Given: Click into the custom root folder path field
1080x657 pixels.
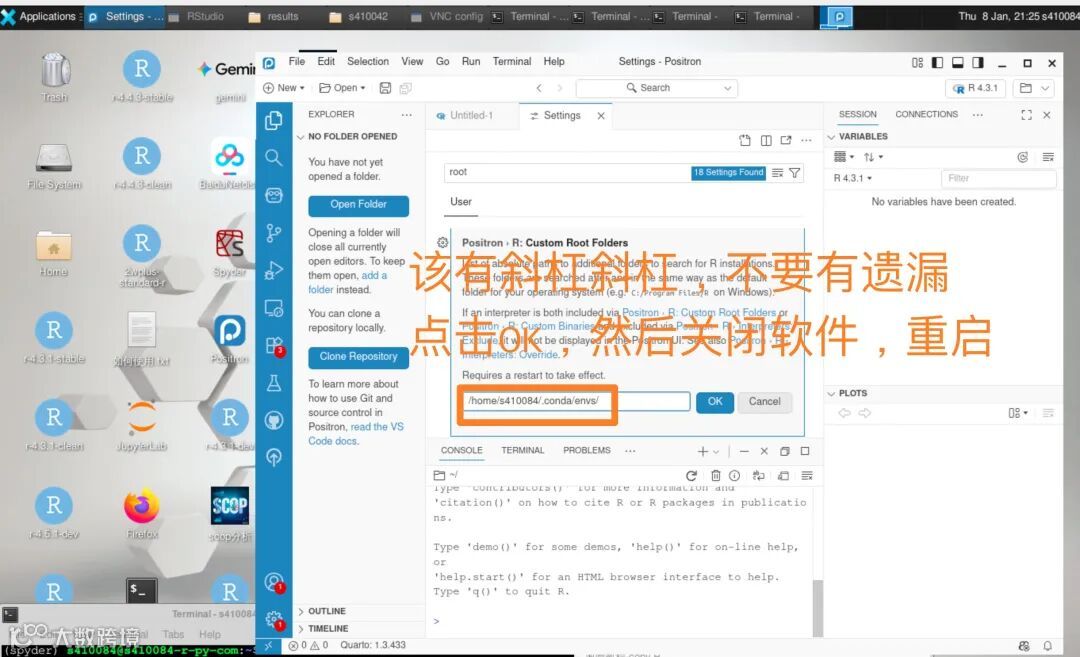Looking at the screenshot, I should click(576, 402).
